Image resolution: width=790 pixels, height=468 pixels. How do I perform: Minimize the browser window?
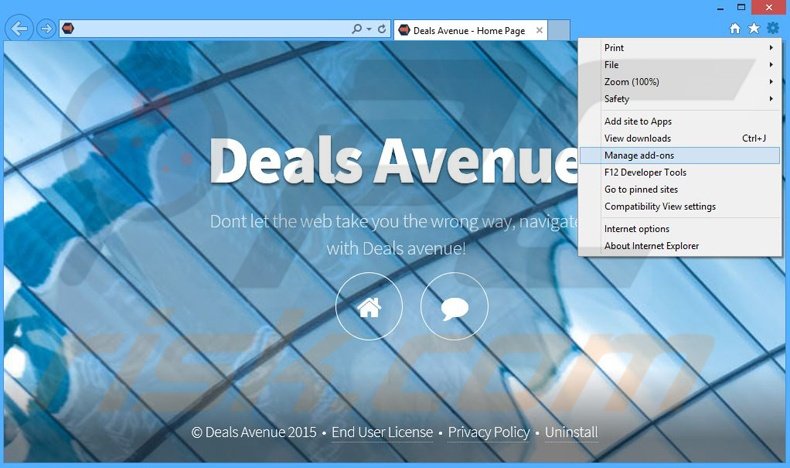[720, 8]
